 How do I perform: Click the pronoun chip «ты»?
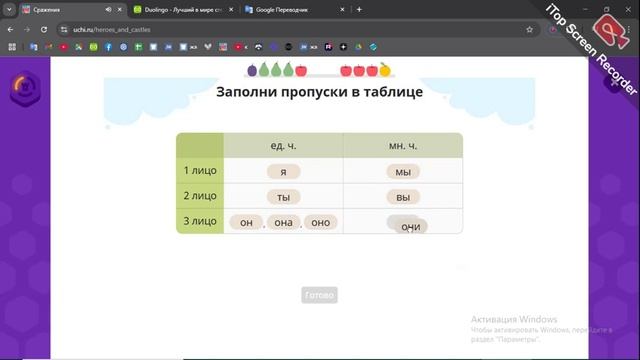[x=284, y=197]
